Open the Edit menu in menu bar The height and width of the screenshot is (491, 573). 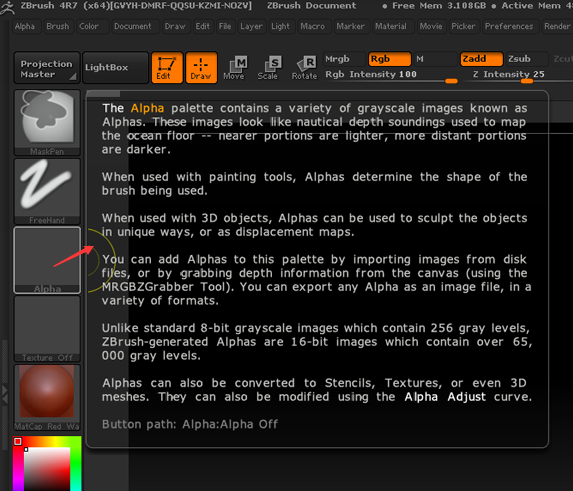(x=202, y=26)
